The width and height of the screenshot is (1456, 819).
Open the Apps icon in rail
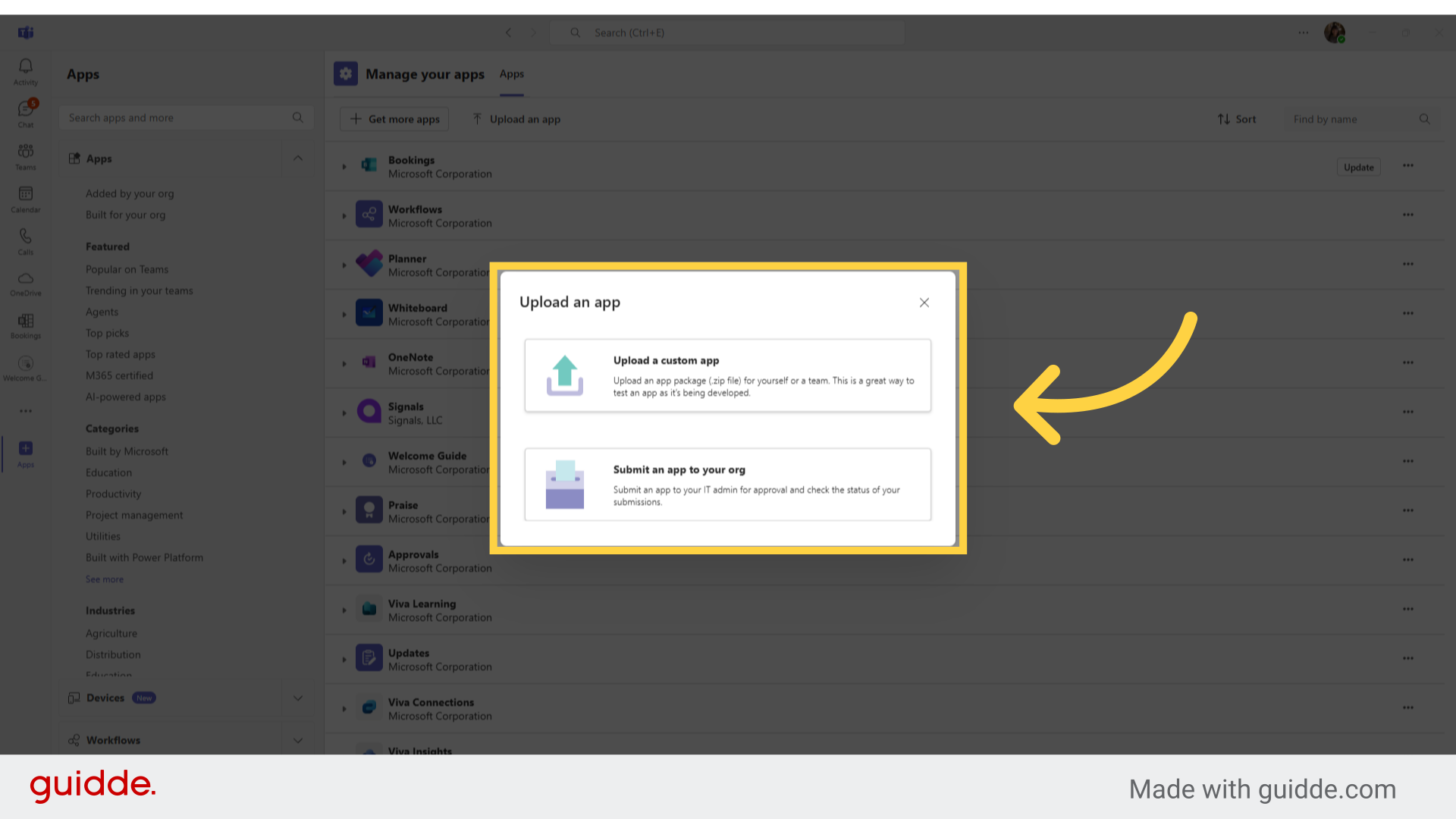coord(25,453)
